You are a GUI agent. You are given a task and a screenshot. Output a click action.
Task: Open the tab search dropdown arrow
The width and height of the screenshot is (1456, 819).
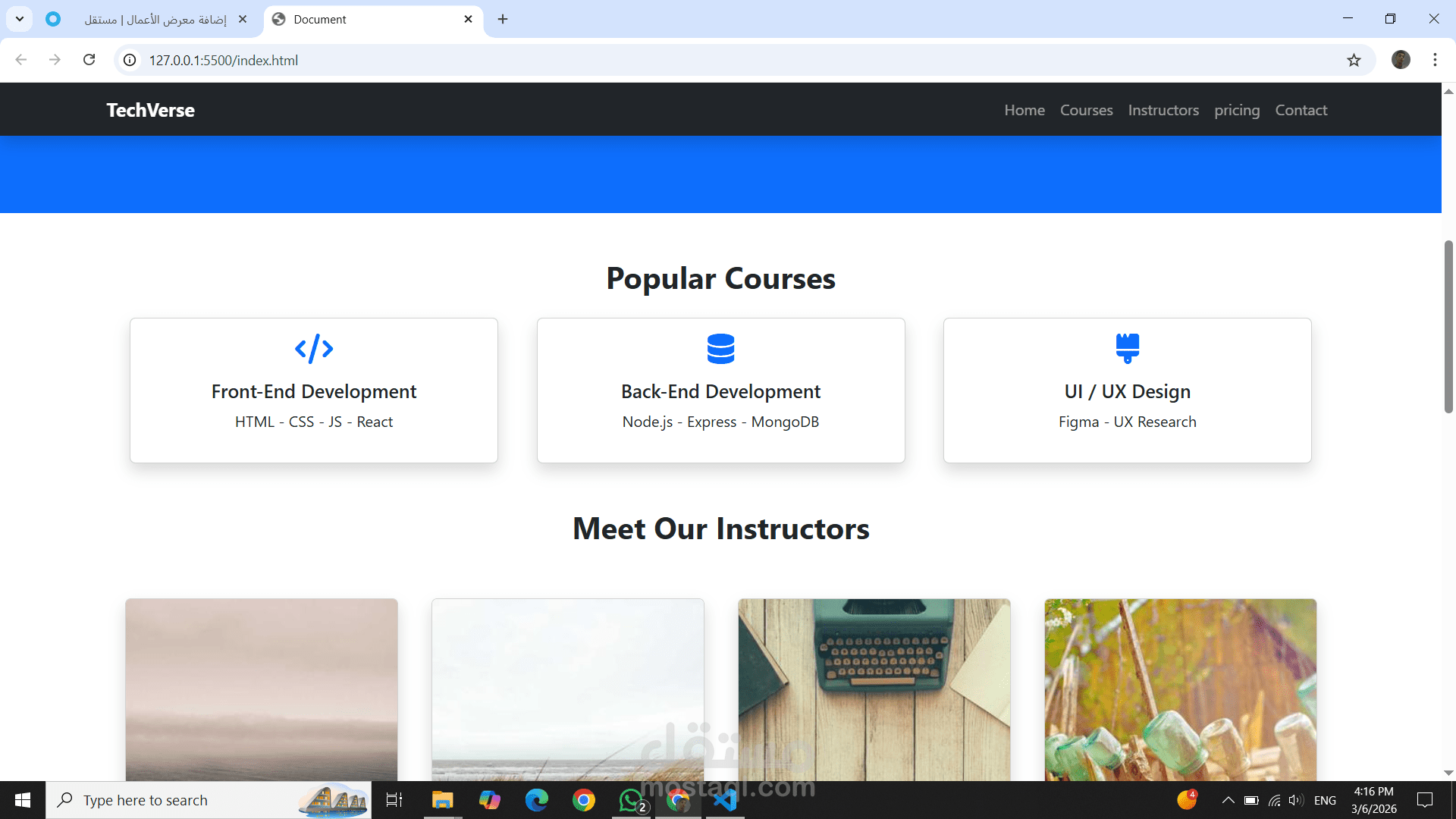tap(20, 19)
